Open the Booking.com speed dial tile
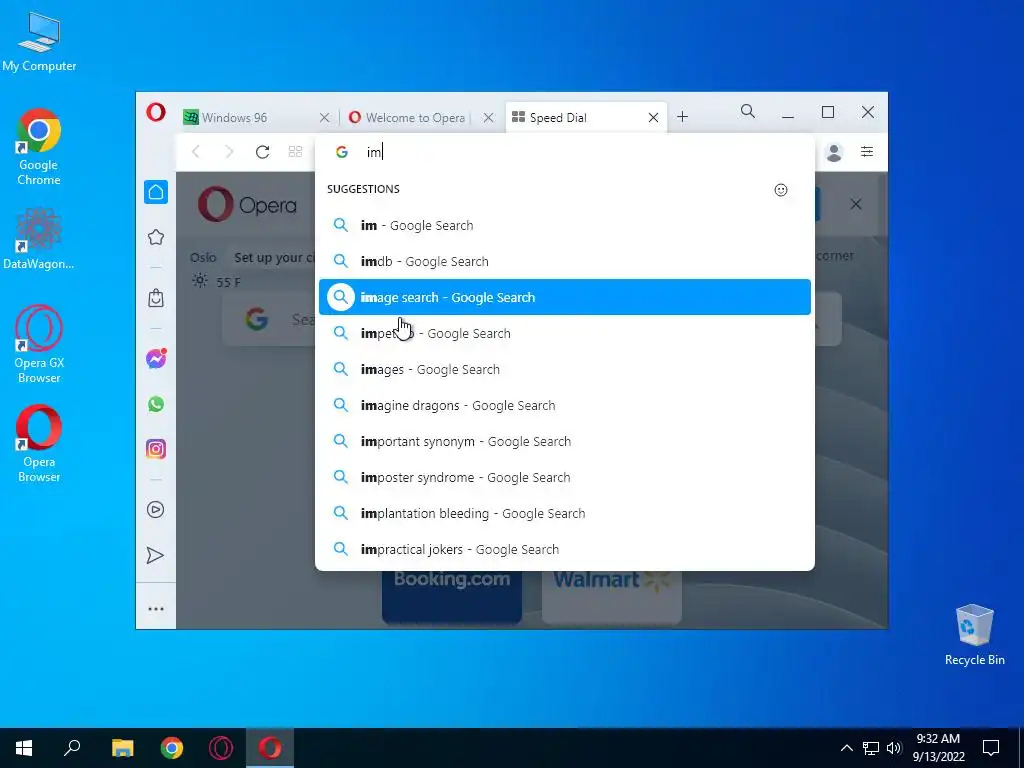 [452, 596]
